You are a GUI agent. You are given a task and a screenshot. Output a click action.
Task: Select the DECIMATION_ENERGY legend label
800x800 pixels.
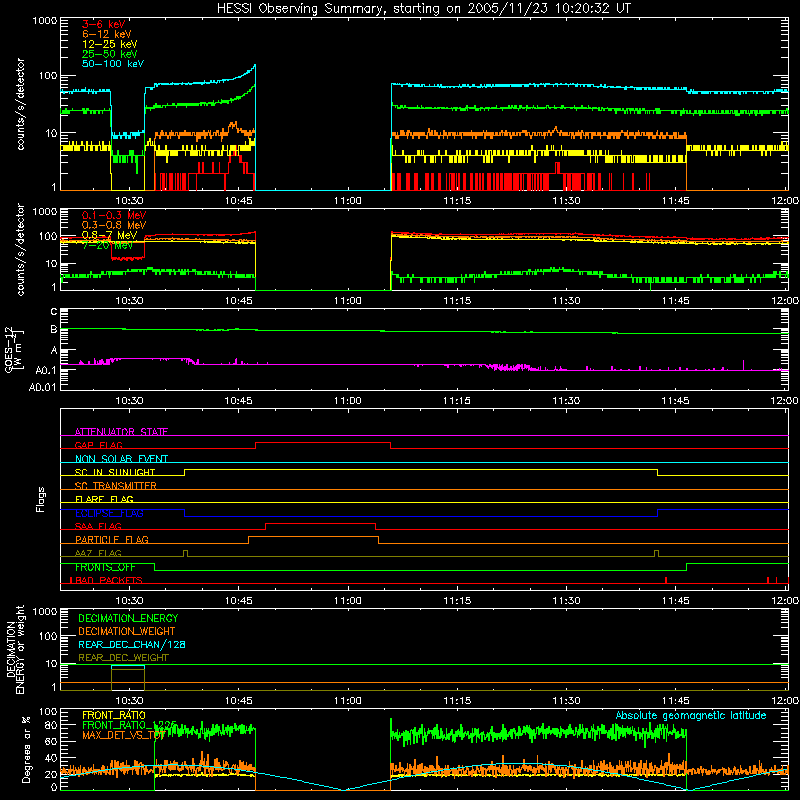click(128, 618)
